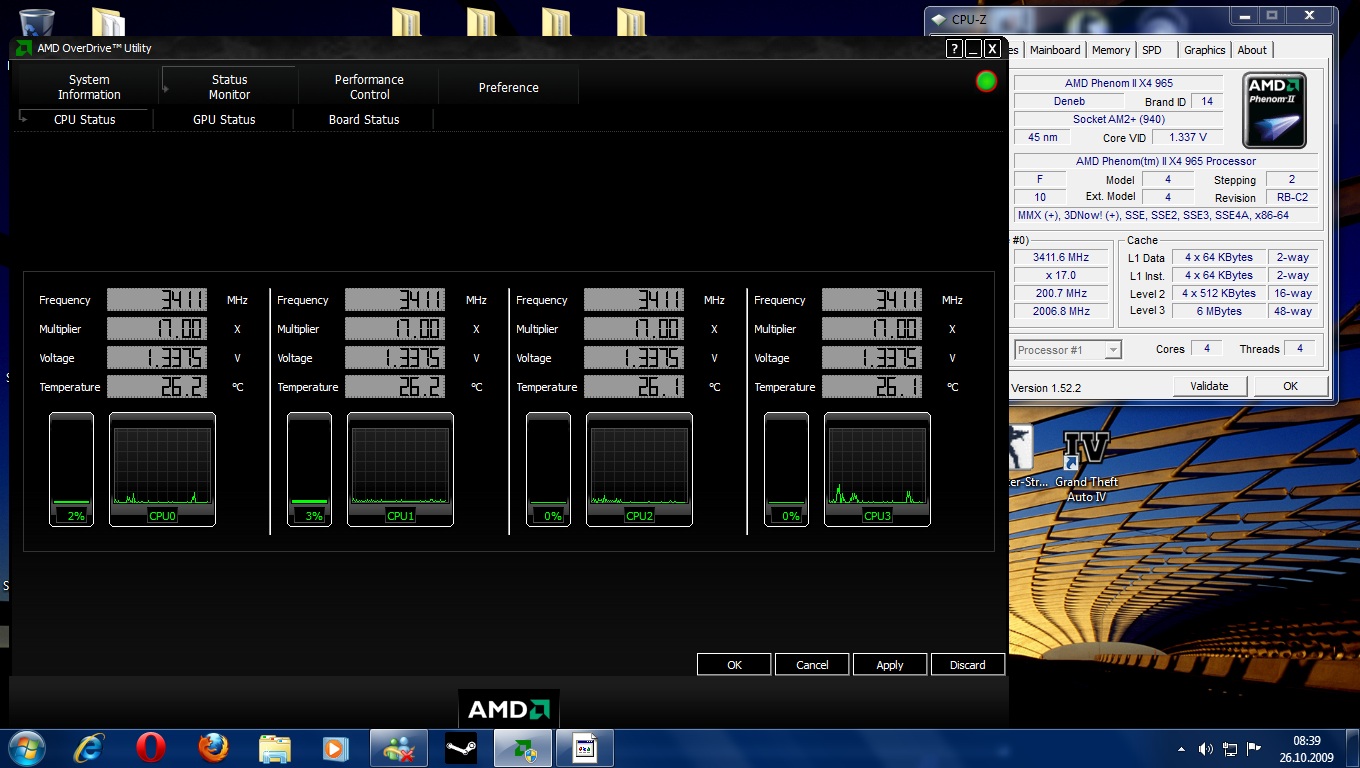Click the CPU-Z name field 'AMD Phenom II X4 965'
The height and width of the screenshot is (768, 1360).
coord(1118,84)
